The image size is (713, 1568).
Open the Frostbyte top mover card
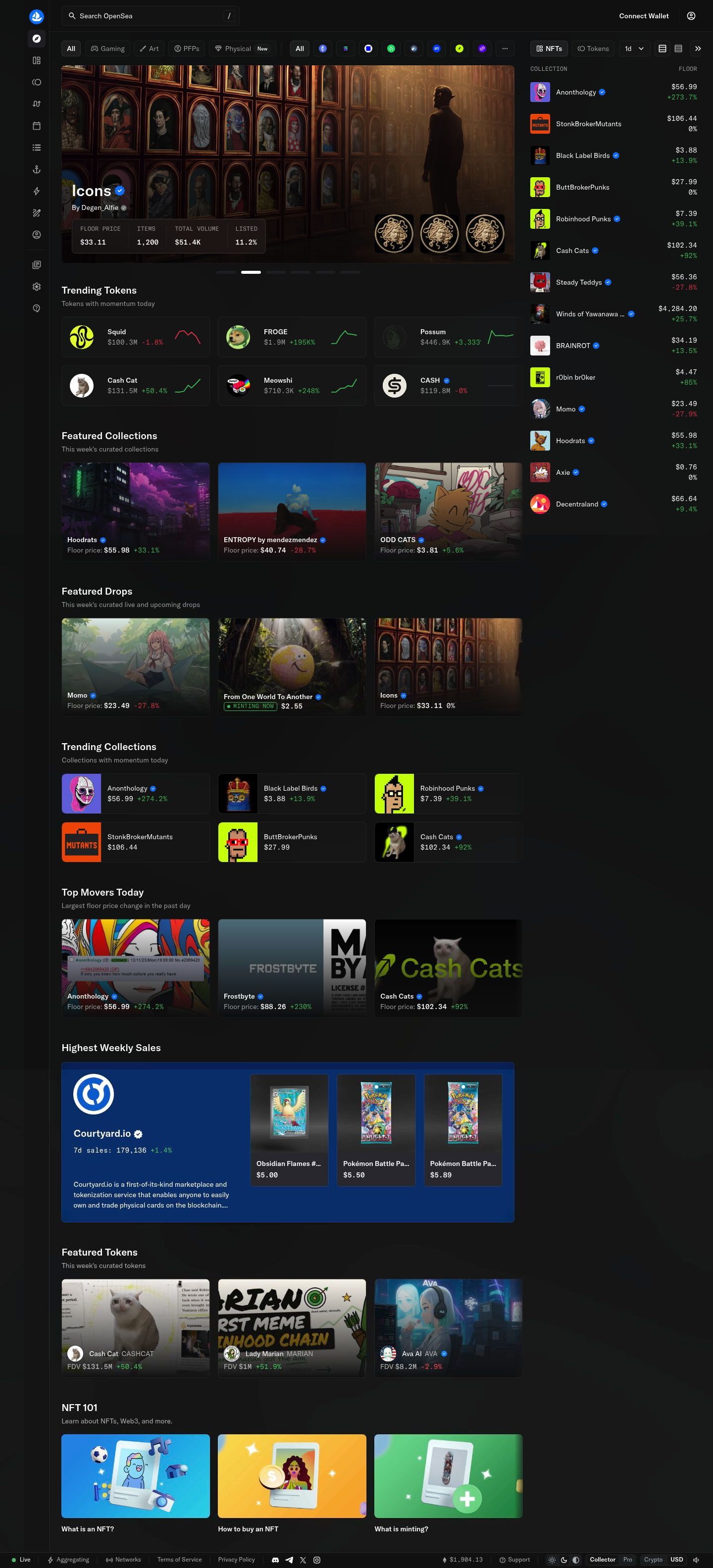[292, 968]
